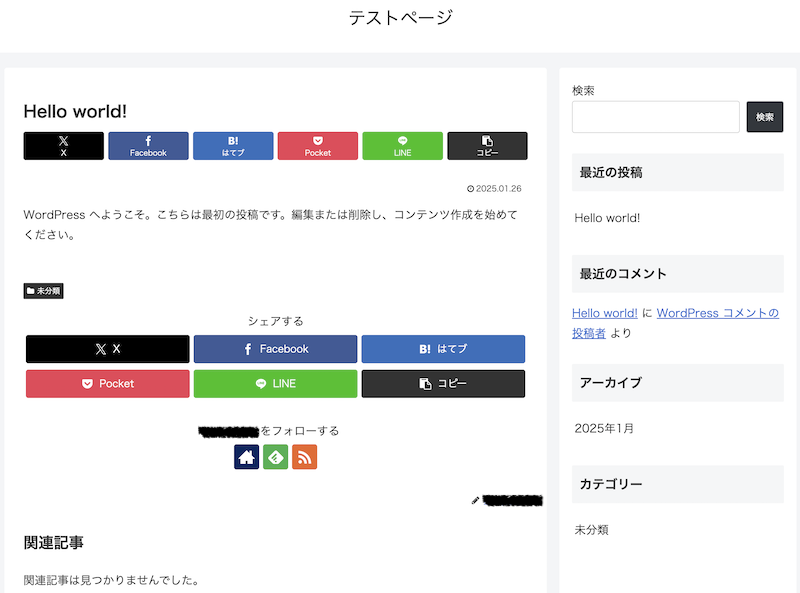The image size is (800, 593).
Task: Open the 2025年1月 archive link
Action: click(x=604, y=428)
